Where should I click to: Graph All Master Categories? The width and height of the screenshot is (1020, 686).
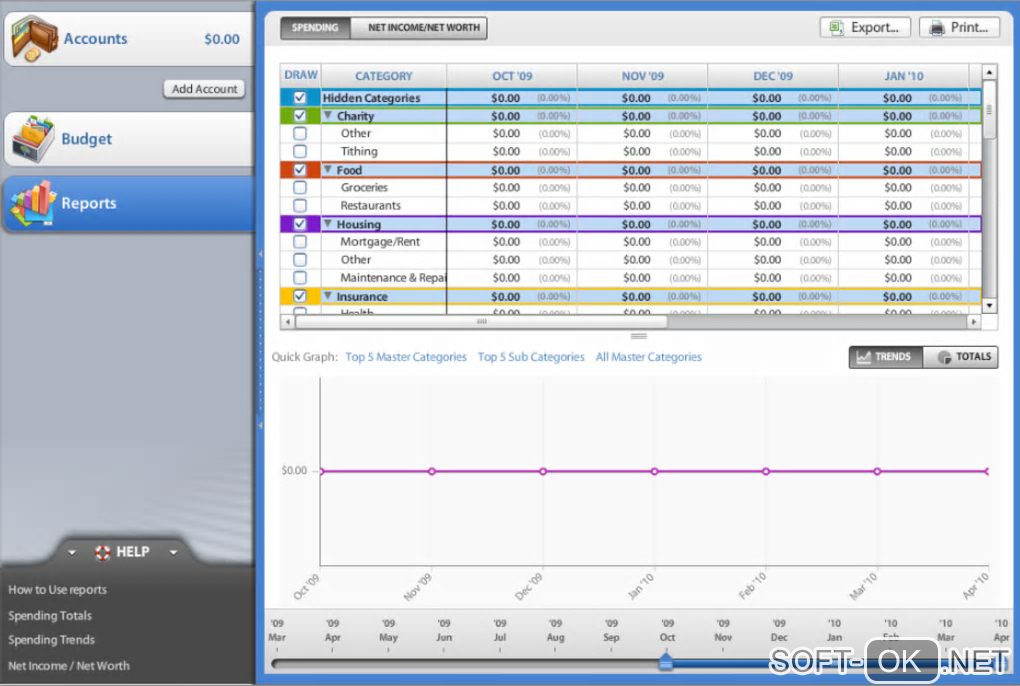click(649, 357)
